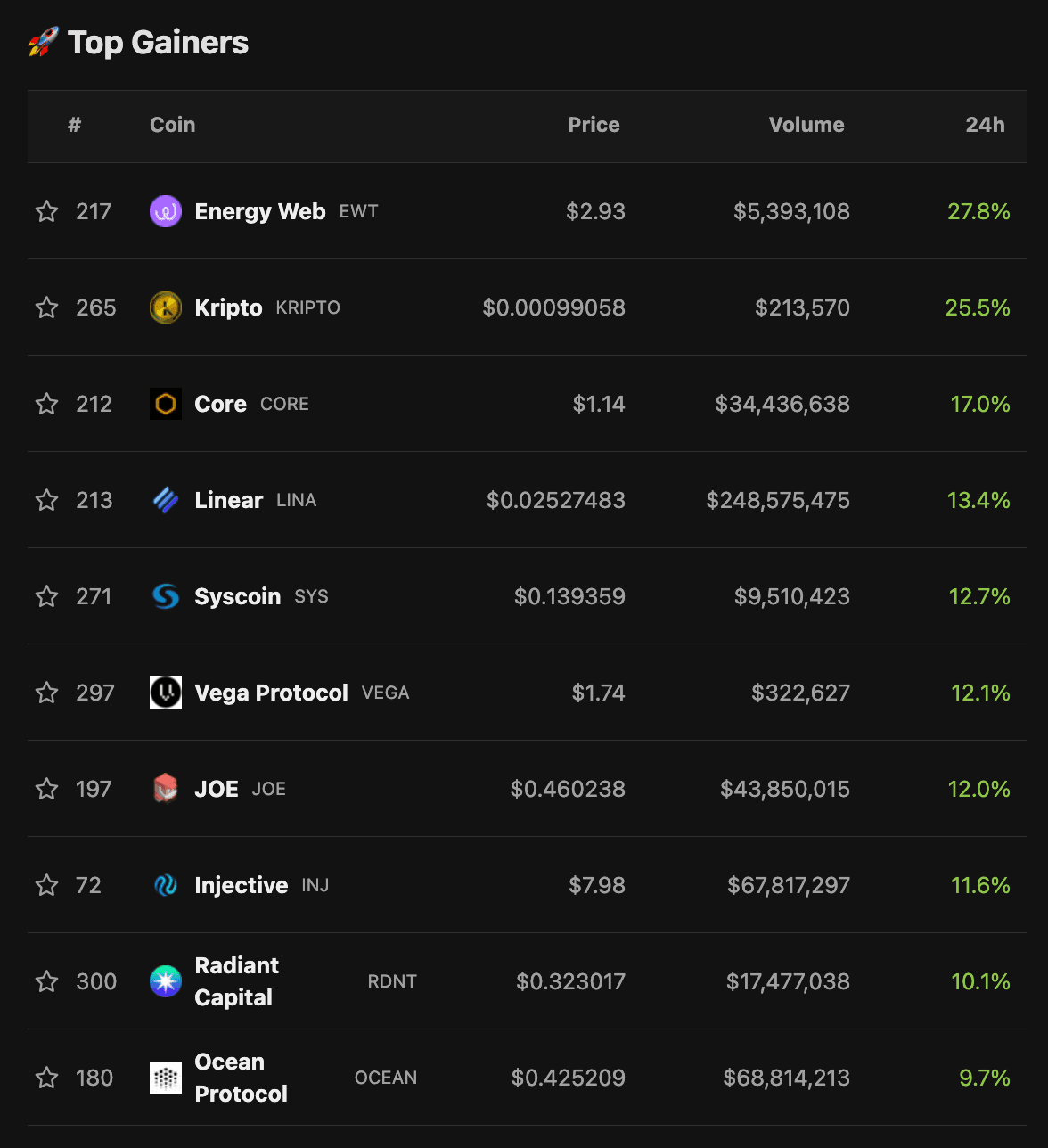
Task: Toggle the star next to Kripto
Action: tap(46, 307)
